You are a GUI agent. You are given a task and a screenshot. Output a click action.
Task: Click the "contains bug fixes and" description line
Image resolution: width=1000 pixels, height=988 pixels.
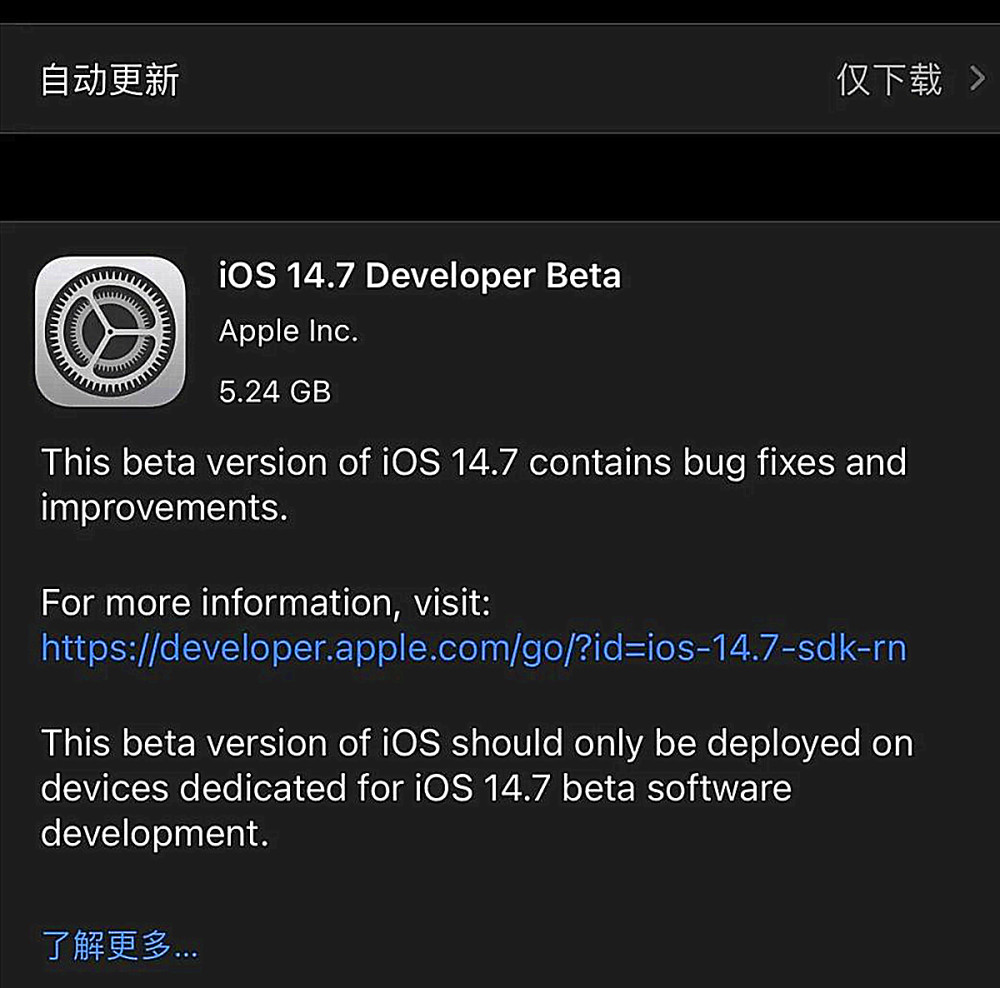(x=718, y=463)
